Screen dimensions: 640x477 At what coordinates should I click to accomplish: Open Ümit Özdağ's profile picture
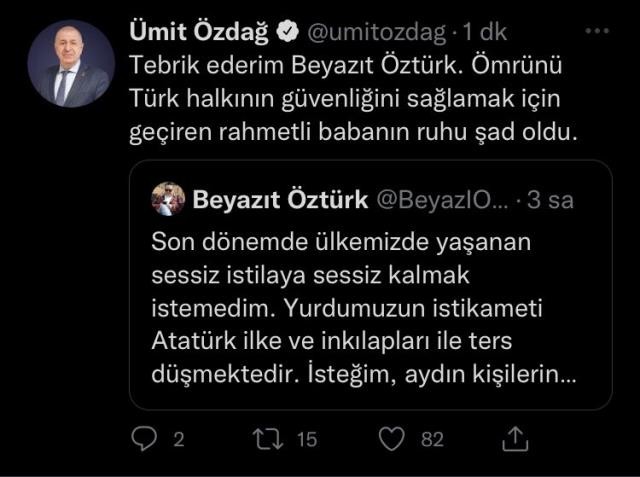coord(70,62)
